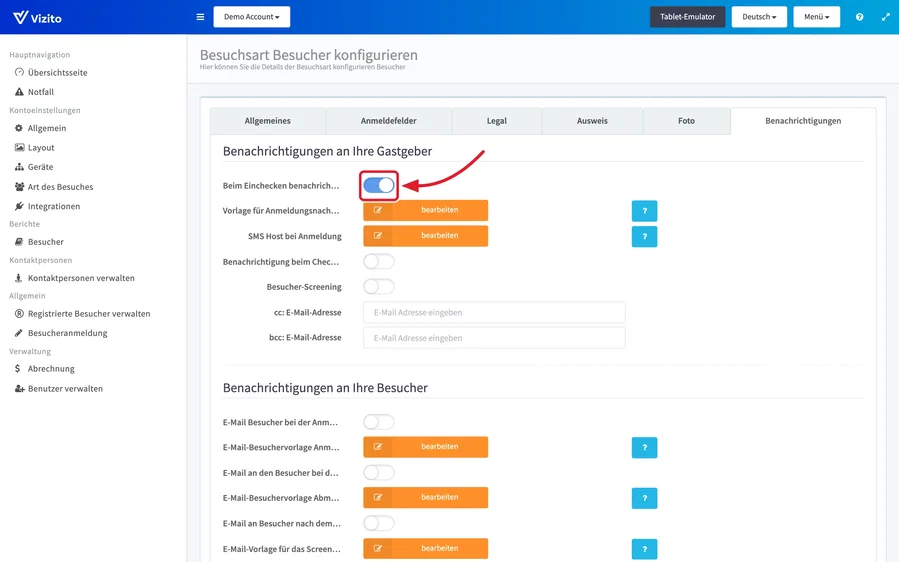
Task: Edit E-Mail-Besuchervorlage Anmeldung with bearbeiten
Action: pos(425,447)
